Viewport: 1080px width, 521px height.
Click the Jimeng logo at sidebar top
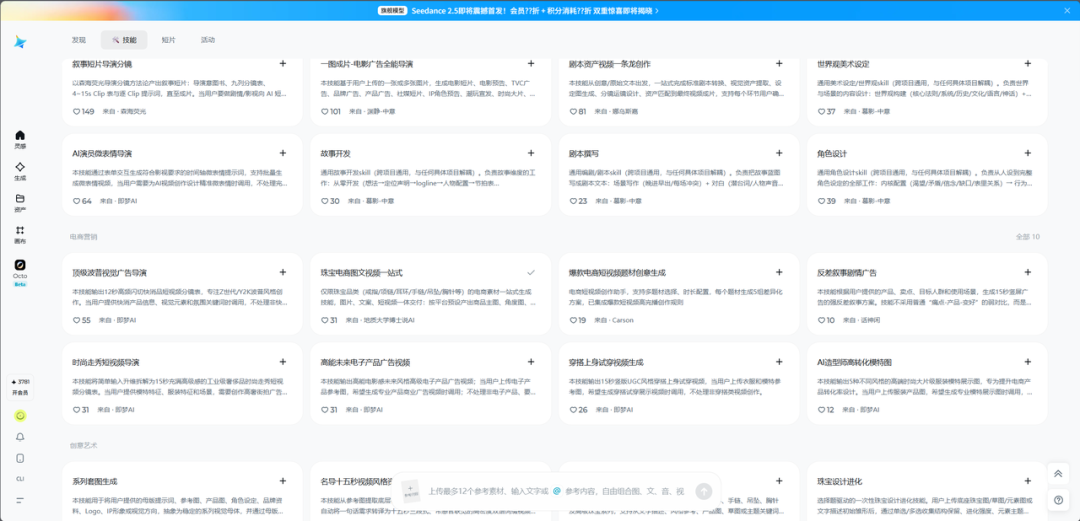[x=20, y=43]
